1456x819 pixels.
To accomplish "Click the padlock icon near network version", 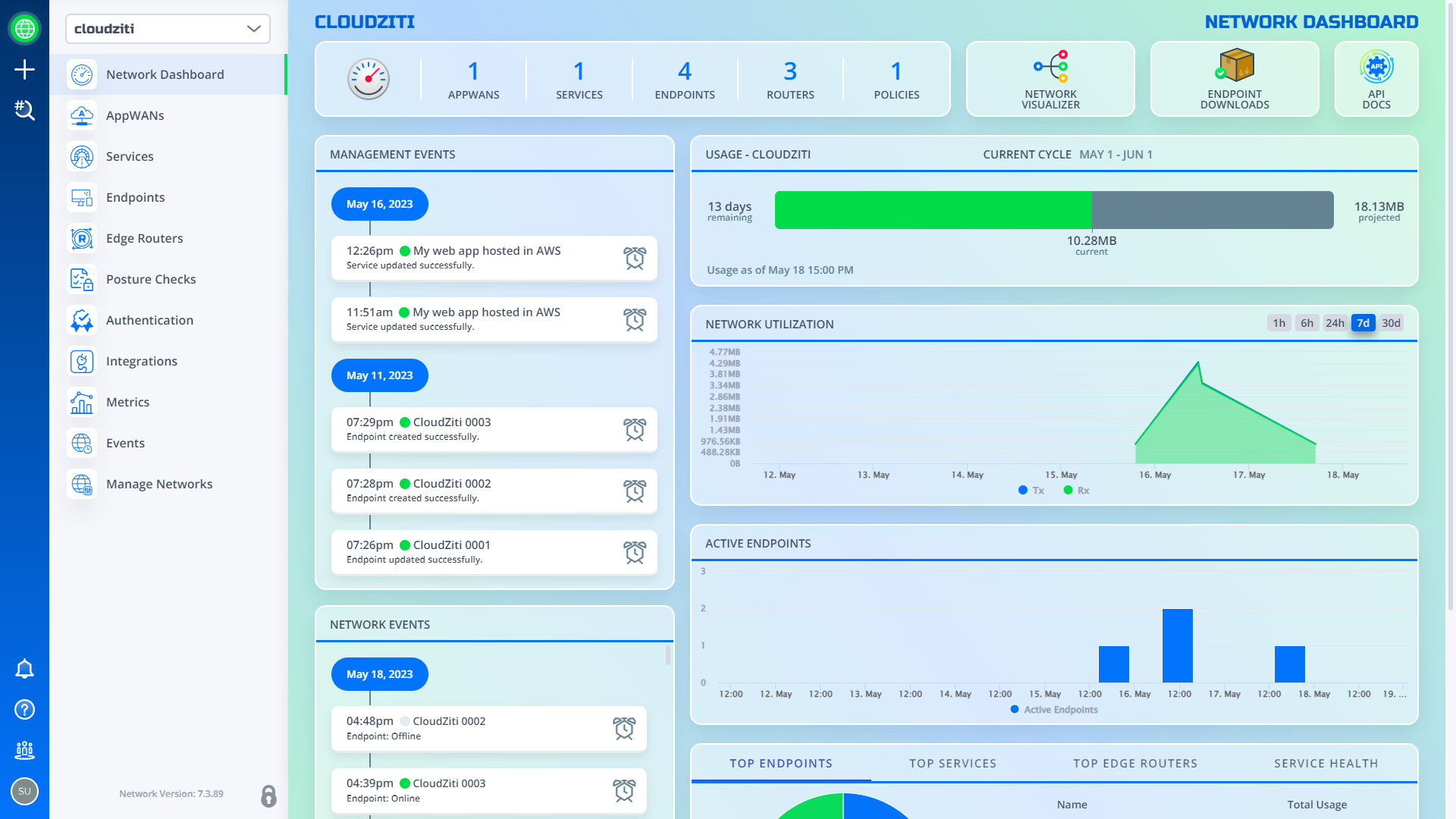I will click(x=268, y=795).
